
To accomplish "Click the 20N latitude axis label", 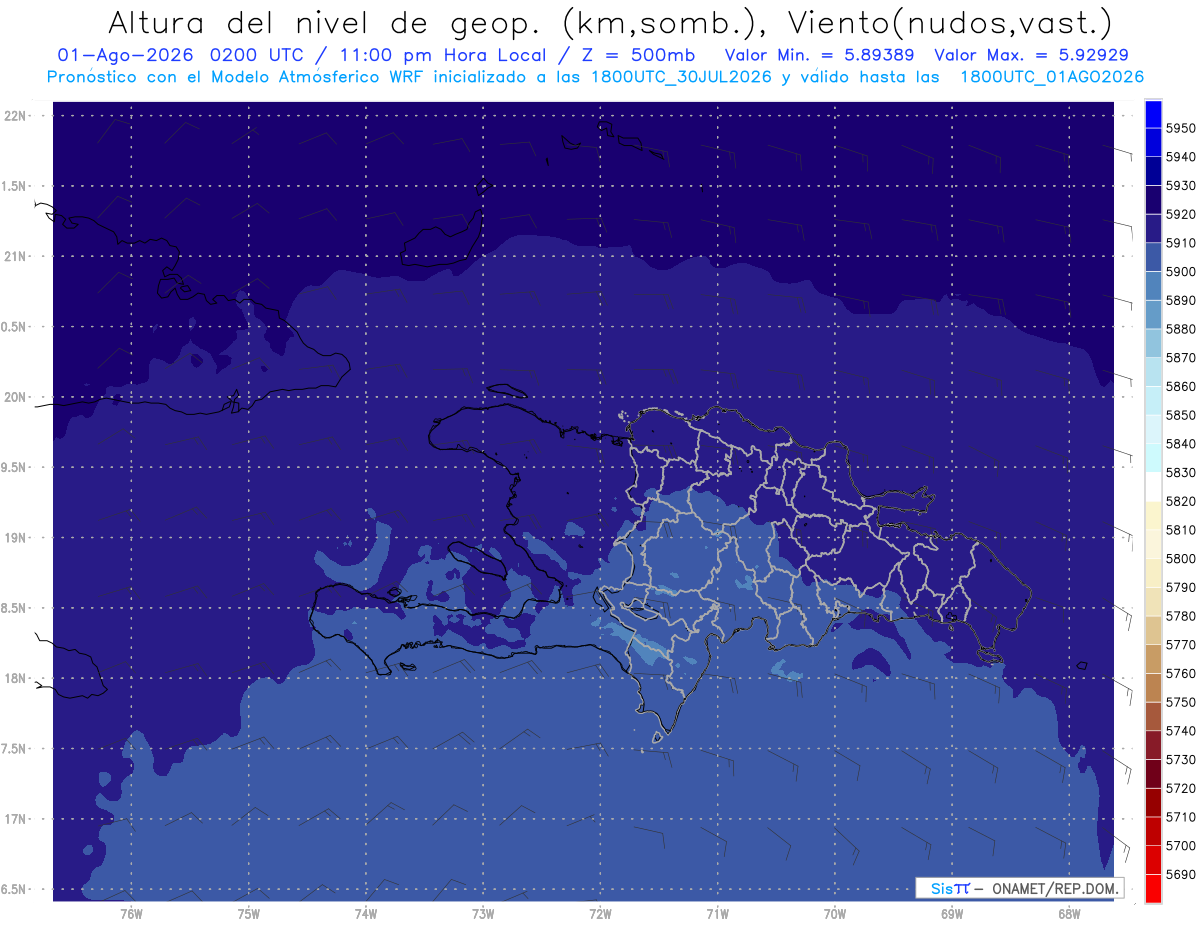I will [16, 397].
